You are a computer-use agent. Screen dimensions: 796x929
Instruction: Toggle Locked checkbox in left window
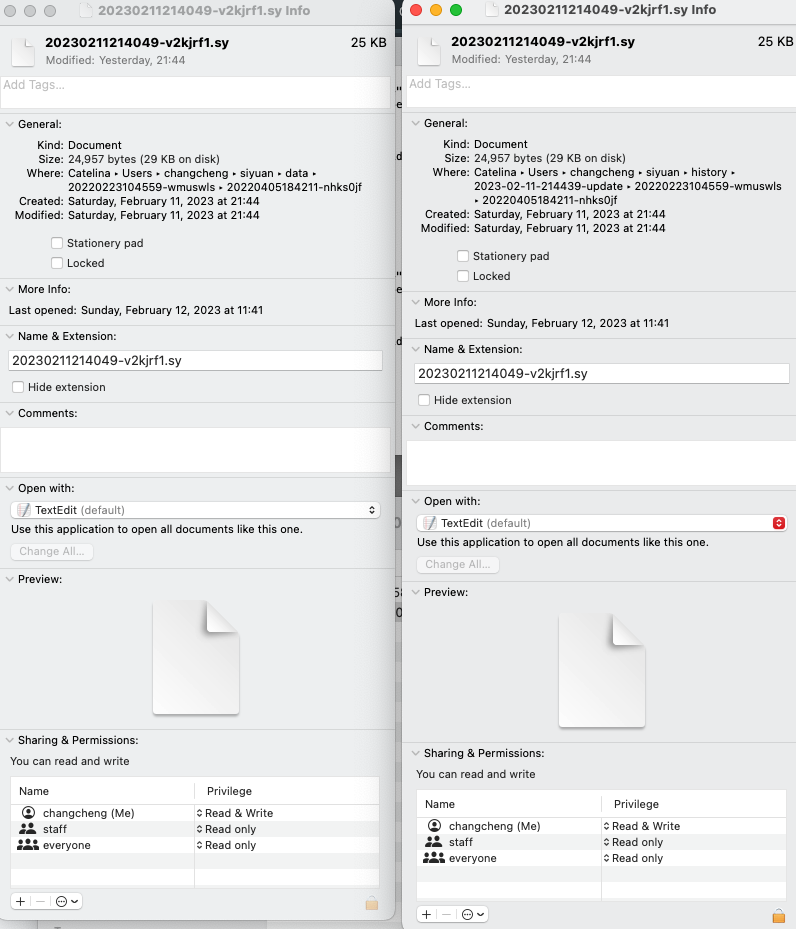click(x=57, y=263)
